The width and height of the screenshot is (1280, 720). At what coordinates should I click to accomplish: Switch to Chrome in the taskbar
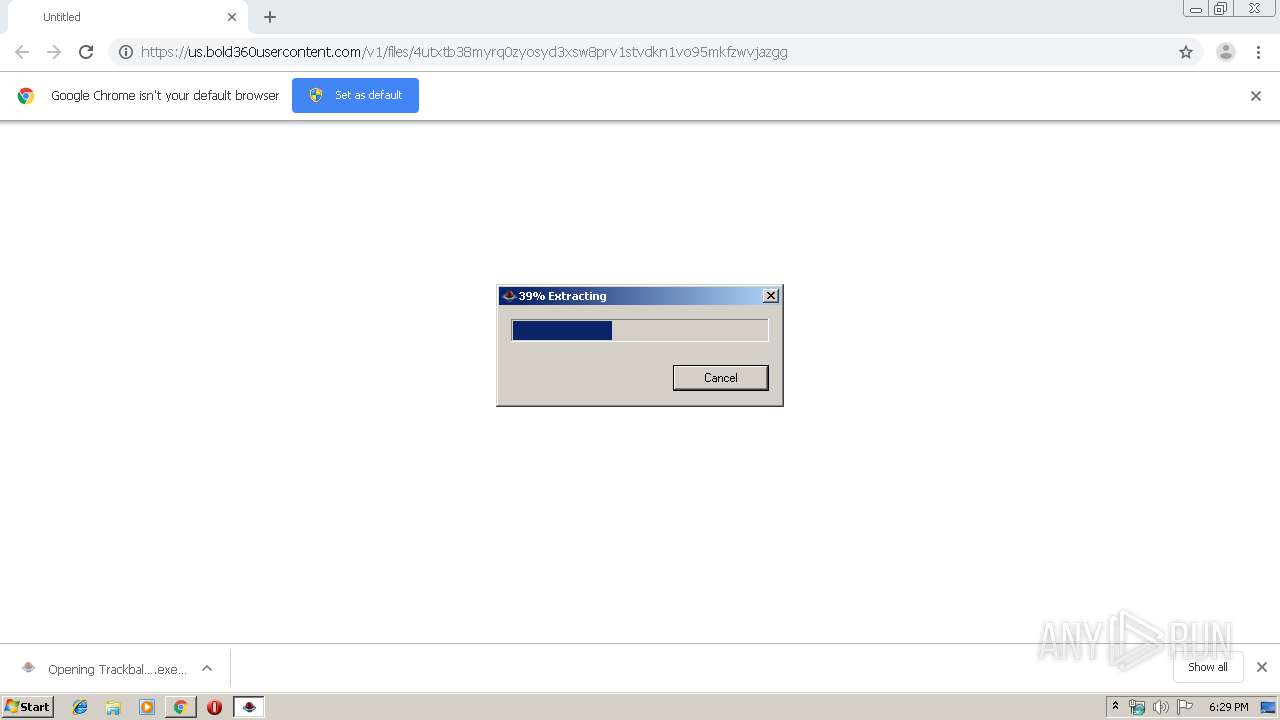(180, 707)
